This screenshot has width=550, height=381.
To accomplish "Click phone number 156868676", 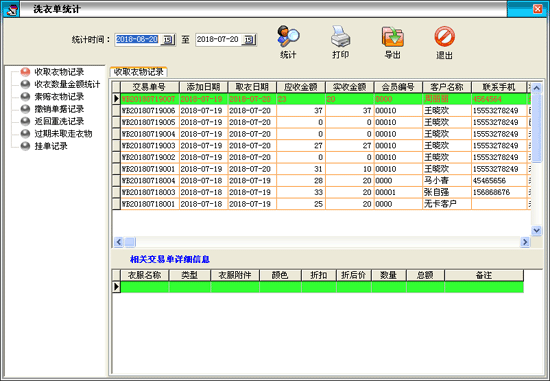I will (x=491, y=192).
